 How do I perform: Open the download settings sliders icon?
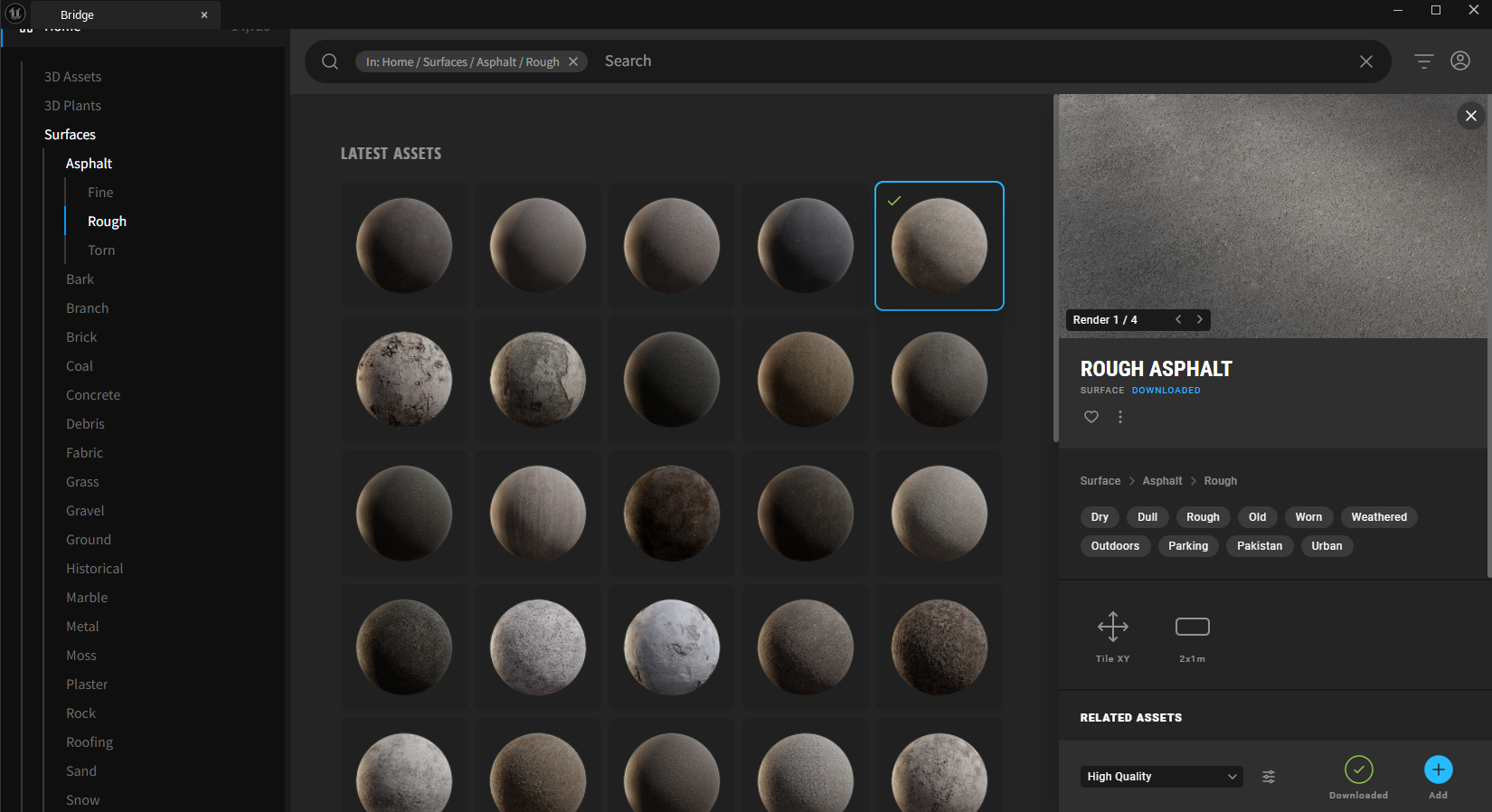click(1269, 777)
